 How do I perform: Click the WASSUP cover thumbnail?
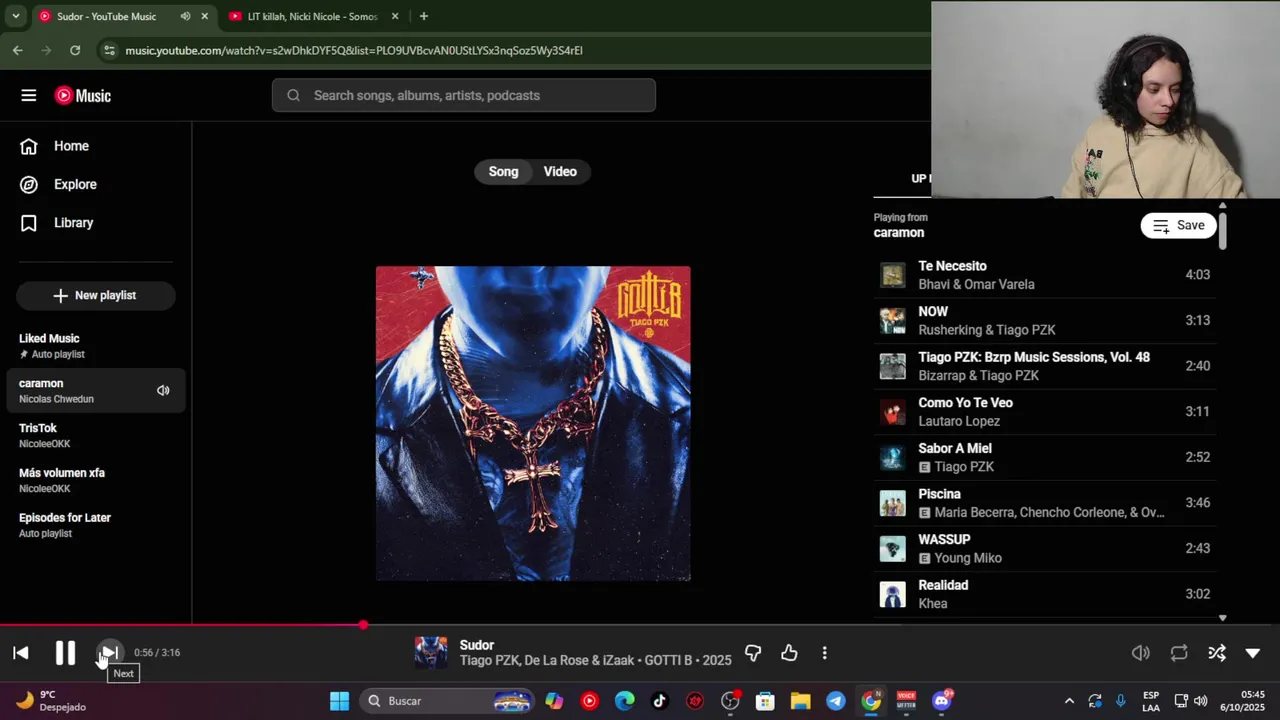892,549
